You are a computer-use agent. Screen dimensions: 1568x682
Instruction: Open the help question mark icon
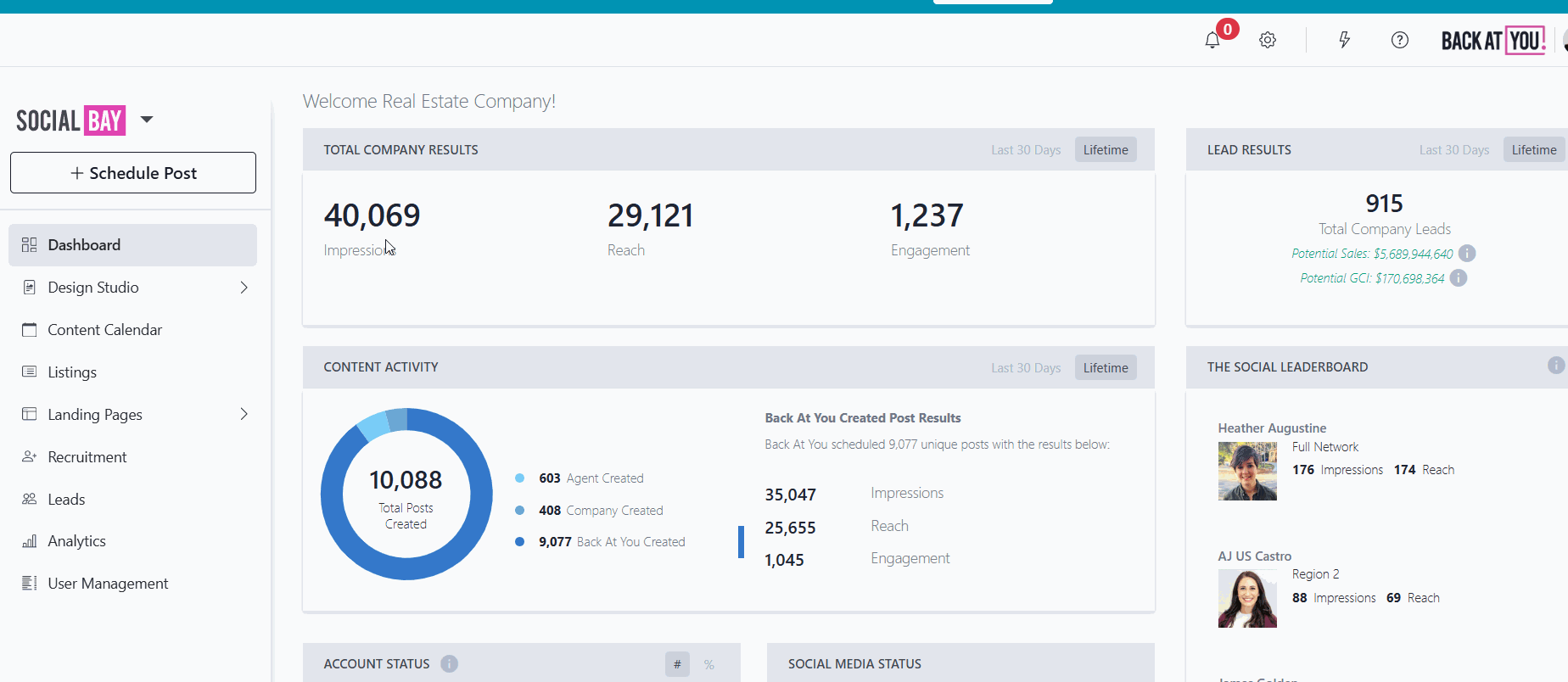(x=1400, y=40)
